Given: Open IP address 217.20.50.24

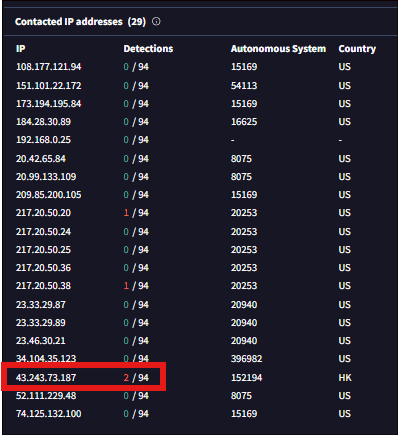Looking at the screenshot, I should (x=43, y=232).
